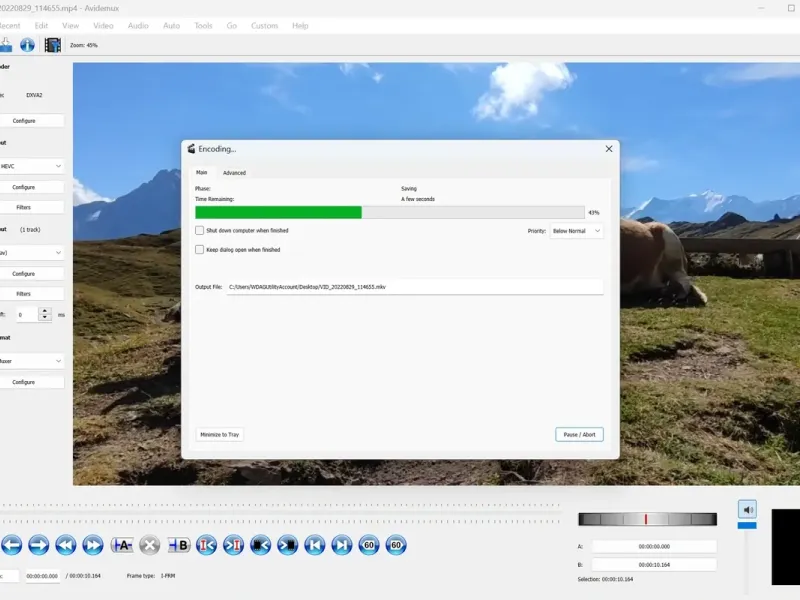Image resolution: width=800 pixels, height=600 pixels.
Task: Click Pause / Abort button
Action: coord(579,435)
